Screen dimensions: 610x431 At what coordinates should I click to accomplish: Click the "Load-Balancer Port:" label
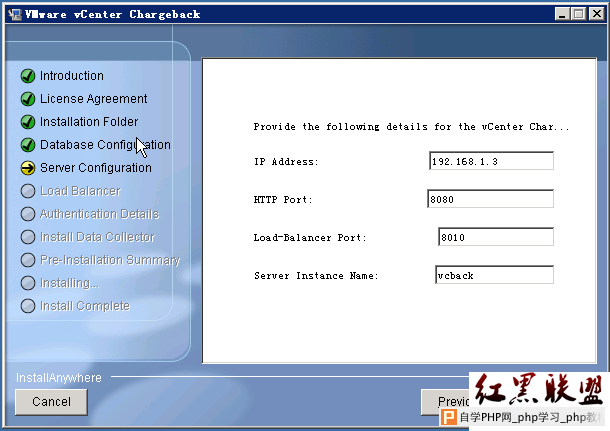pos(310,237)
